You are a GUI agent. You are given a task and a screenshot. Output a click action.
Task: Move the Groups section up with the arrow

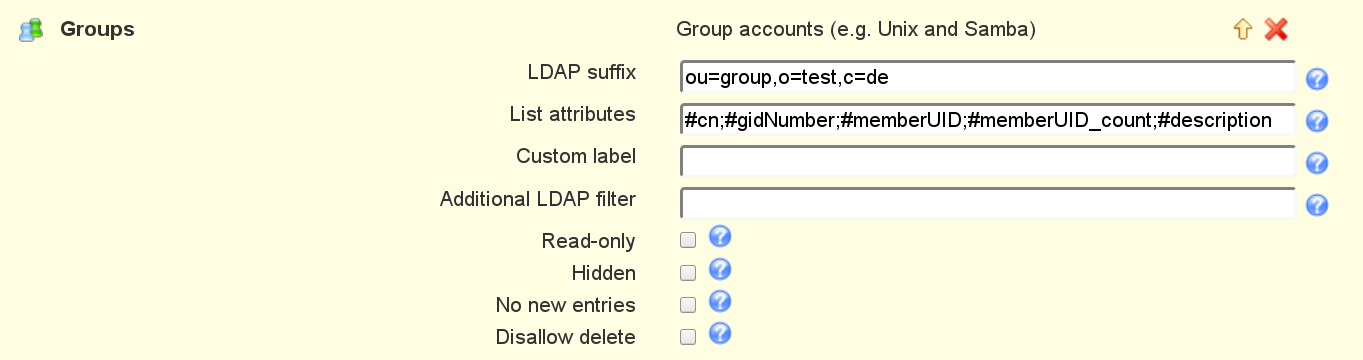point(1242,29)
